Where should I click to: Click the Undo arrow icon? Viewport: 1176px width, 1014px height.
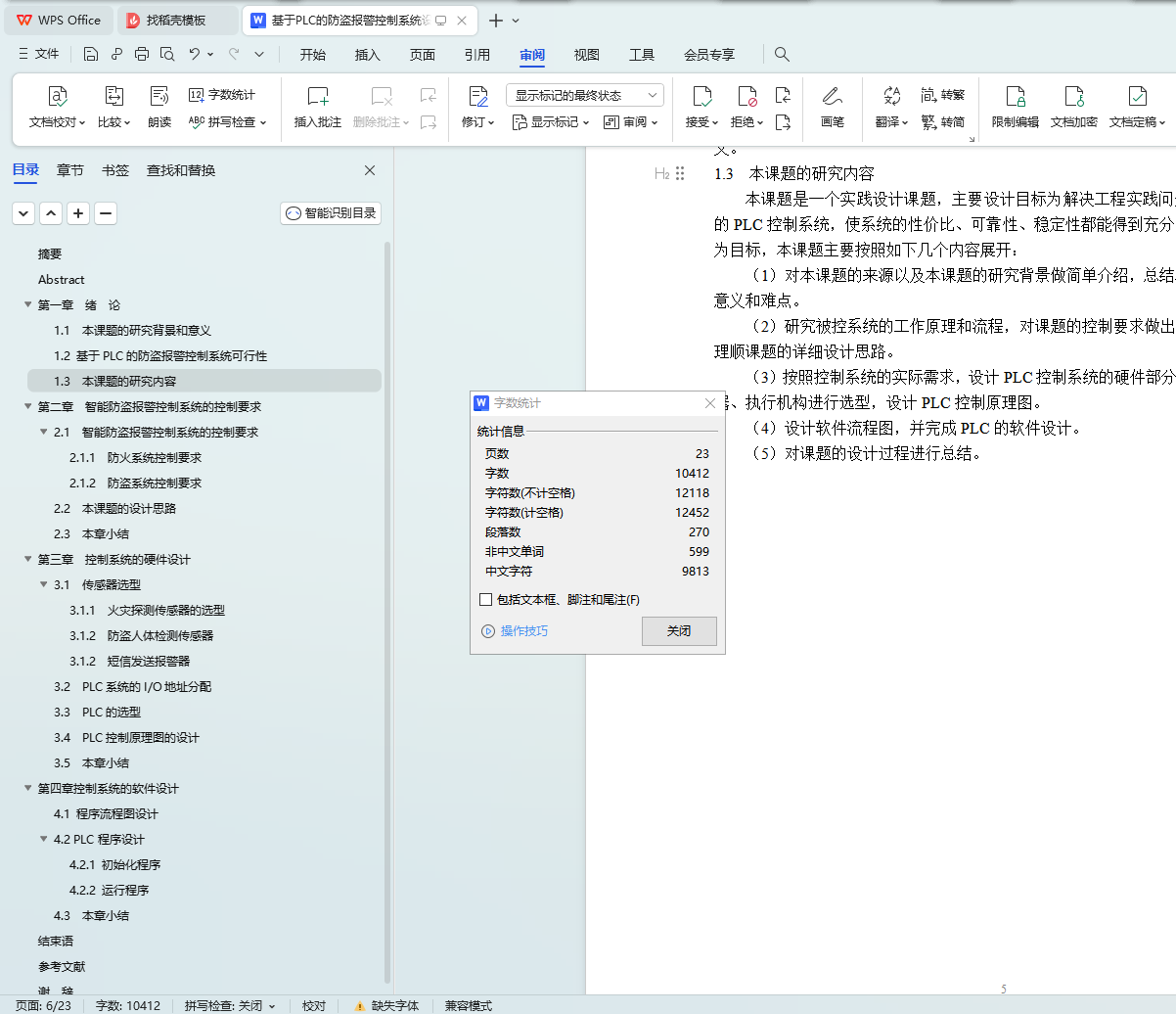click(x=194, y=54)
